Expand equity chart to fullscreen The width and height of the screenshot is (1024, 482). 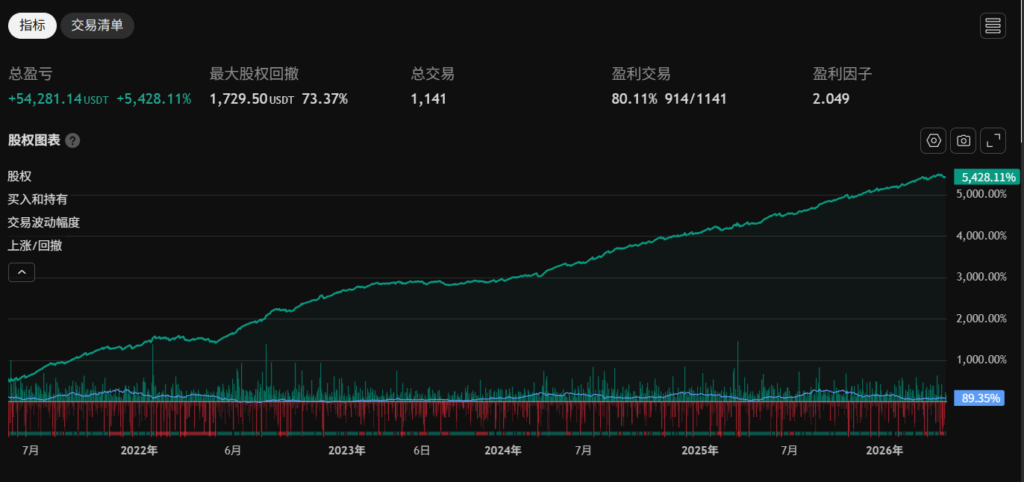[993, 140]
